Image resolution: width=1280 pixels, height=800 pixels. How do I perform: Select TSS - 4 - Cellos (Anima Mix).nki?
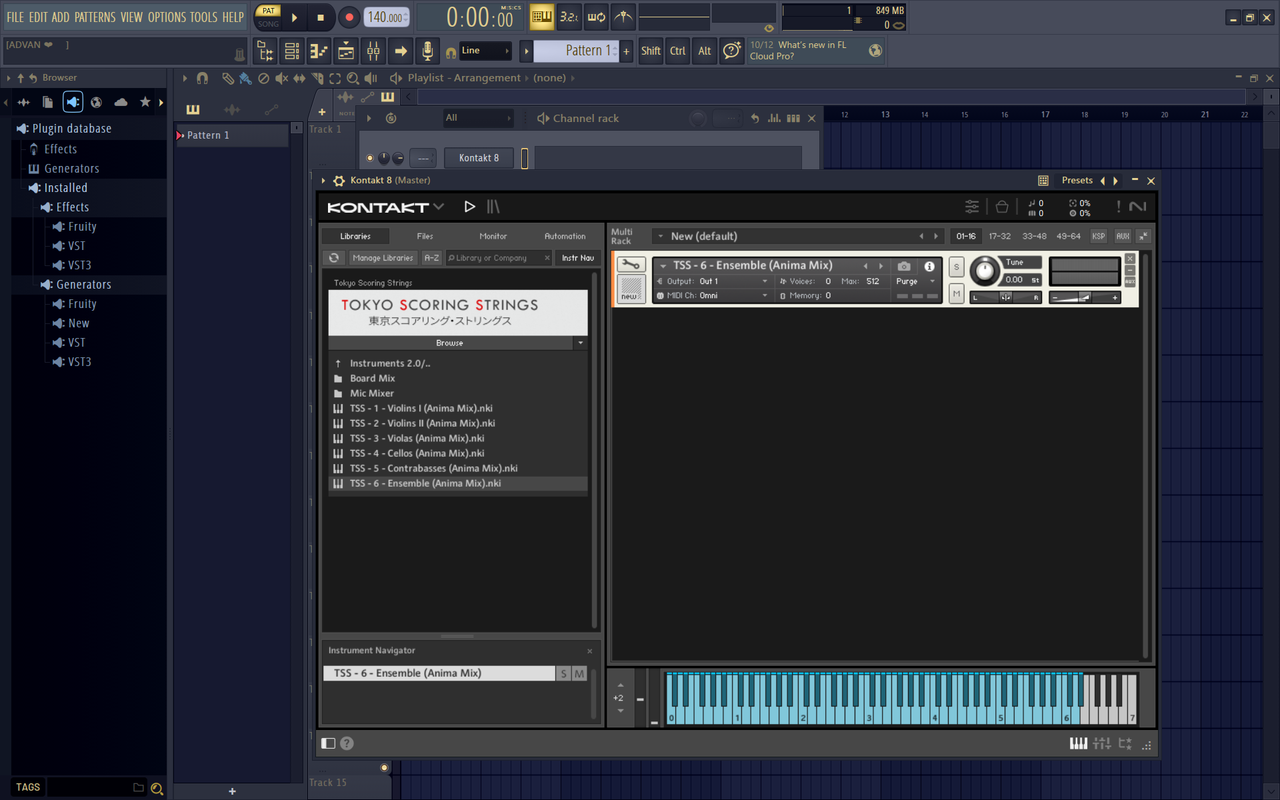point(417,453)
